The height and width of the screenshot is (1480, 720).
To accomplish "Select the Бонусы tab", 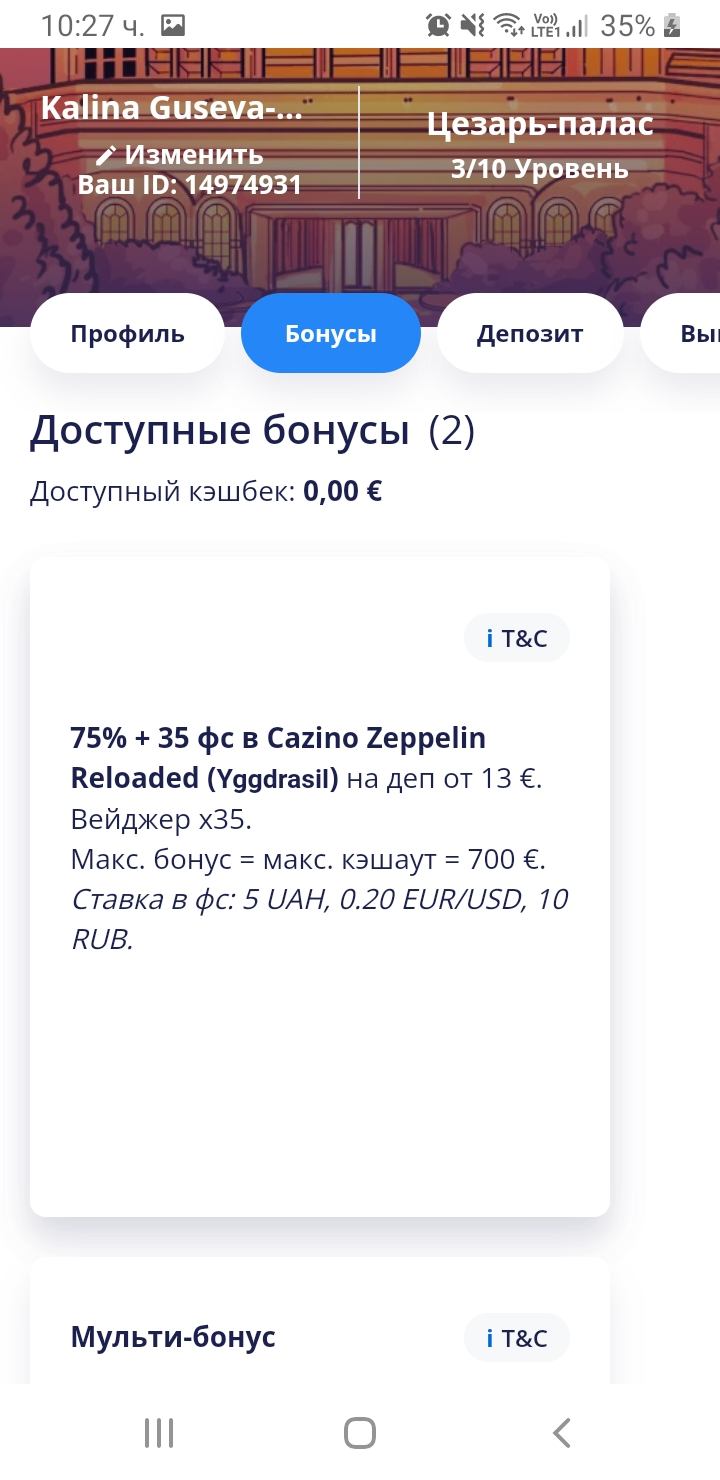I will pyautogui.click(x=331, y=333).
